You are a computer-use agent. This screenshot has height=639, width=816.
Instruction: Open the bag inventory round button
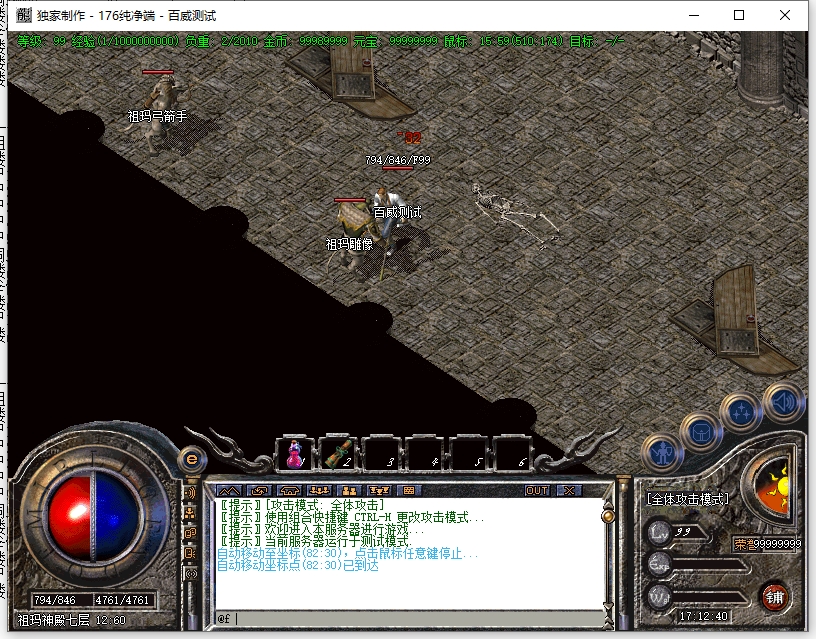[700, 432]
